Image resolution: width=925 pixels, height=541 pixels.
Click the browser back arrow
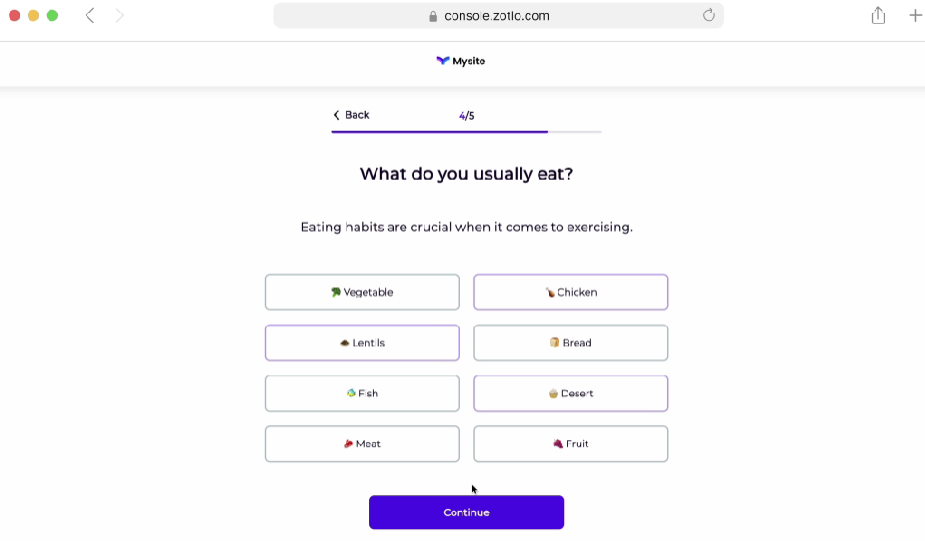click(x=90, y=15)
